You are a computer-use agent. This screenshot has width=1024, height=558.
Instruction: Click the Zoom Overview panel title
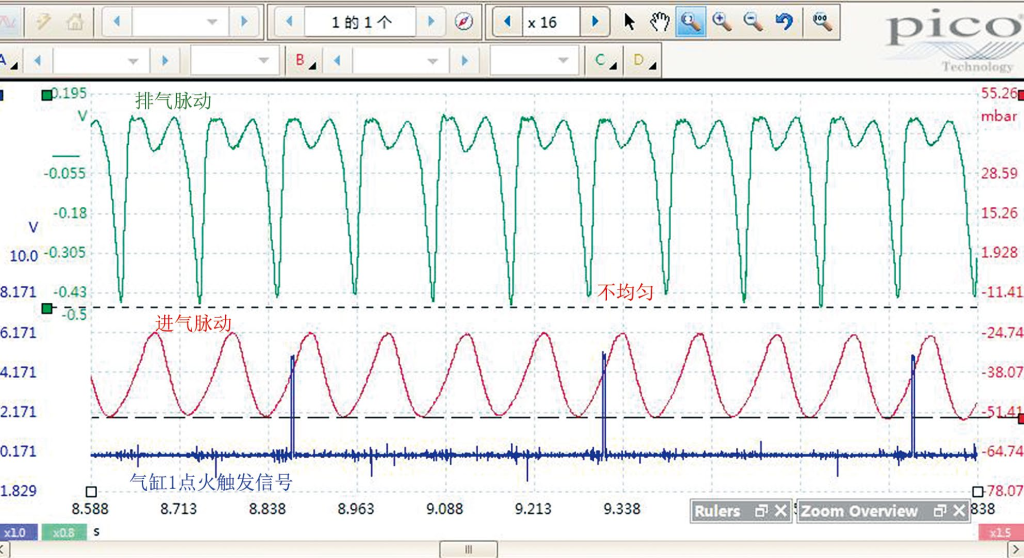[x=859, y=511]
